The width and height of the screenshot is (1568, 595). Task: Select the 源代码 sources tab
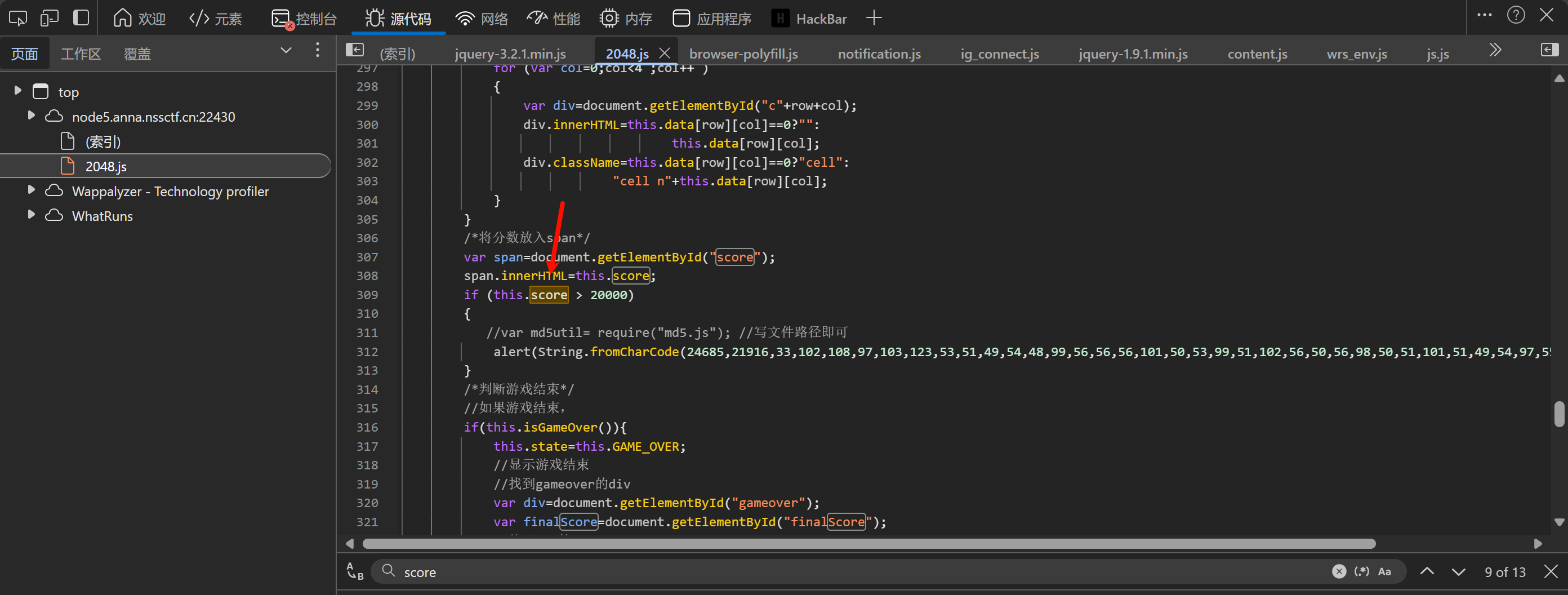click(398, 19)
